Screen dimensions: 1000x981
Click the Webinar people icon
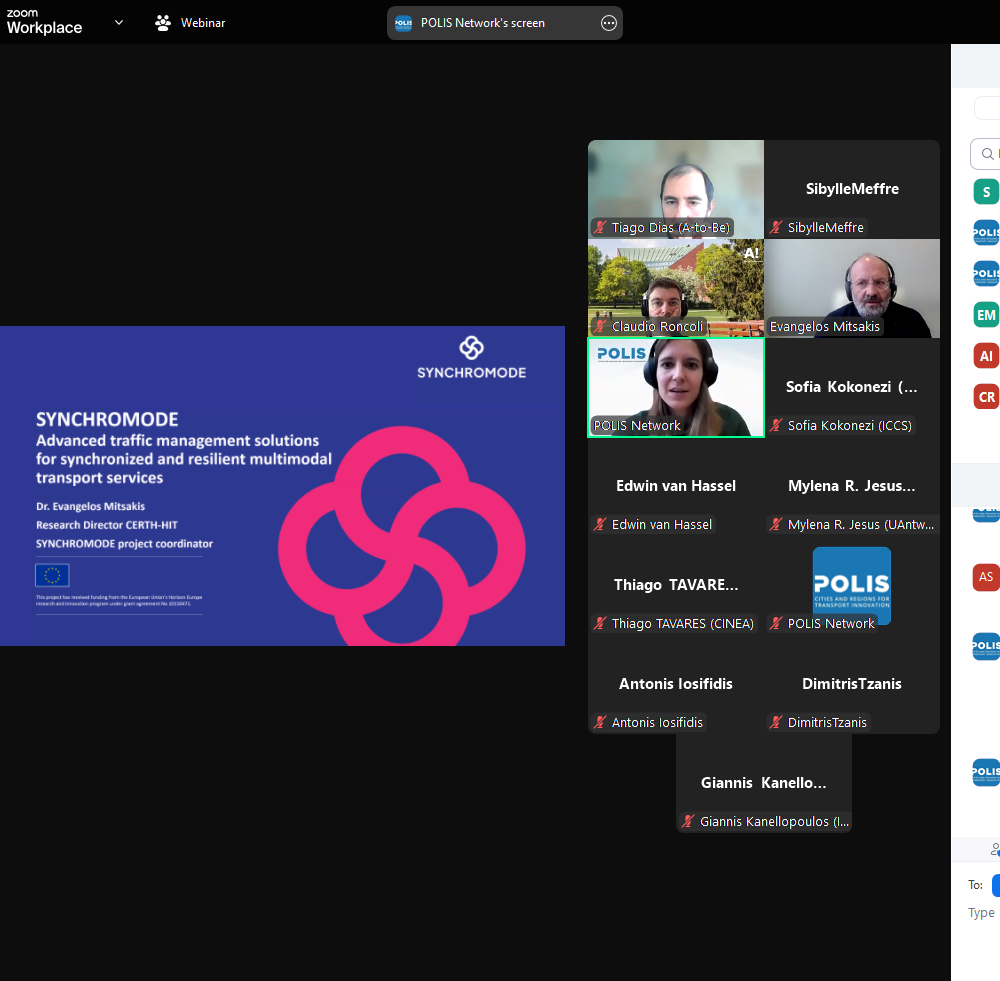coord(163,23)
